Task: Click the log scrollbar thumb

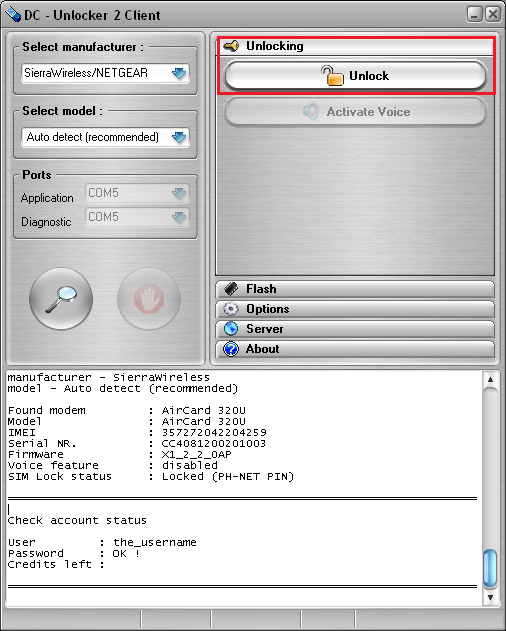Action: pyautogui.click(x=490, y=568)
